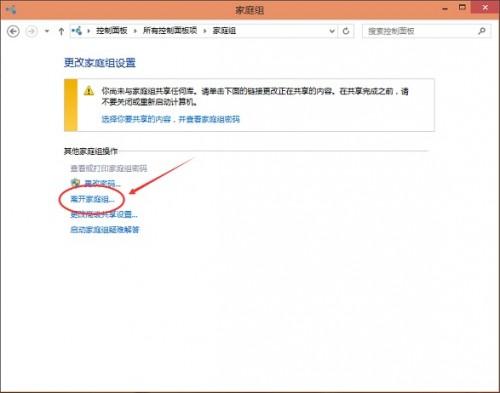
Task: Click the shield icon beside 更改密码
Action: [76, 183]
